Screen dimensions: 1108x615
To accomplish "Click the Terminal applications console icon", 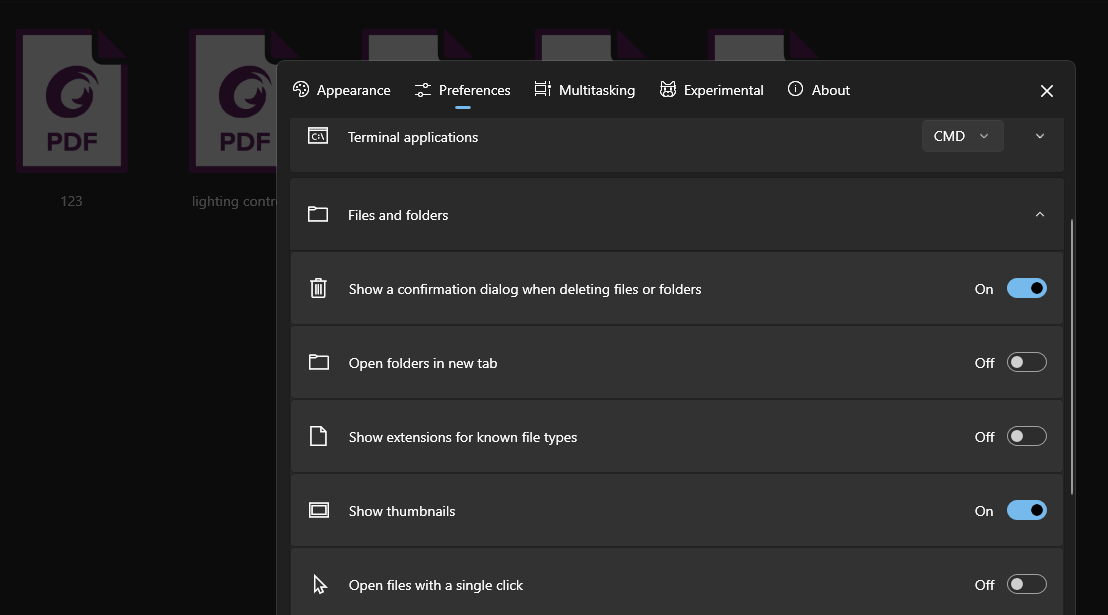I will 318,136.
